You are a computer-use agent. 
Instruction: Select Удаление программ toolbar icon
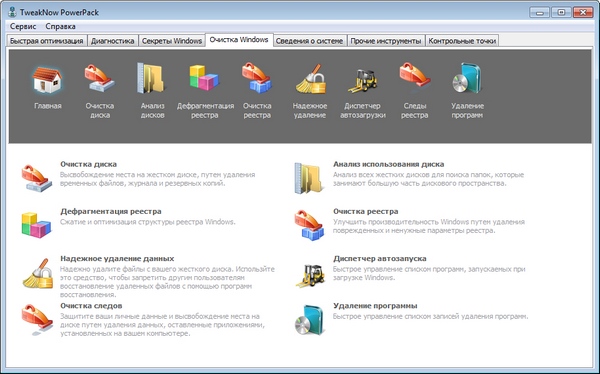467,78
